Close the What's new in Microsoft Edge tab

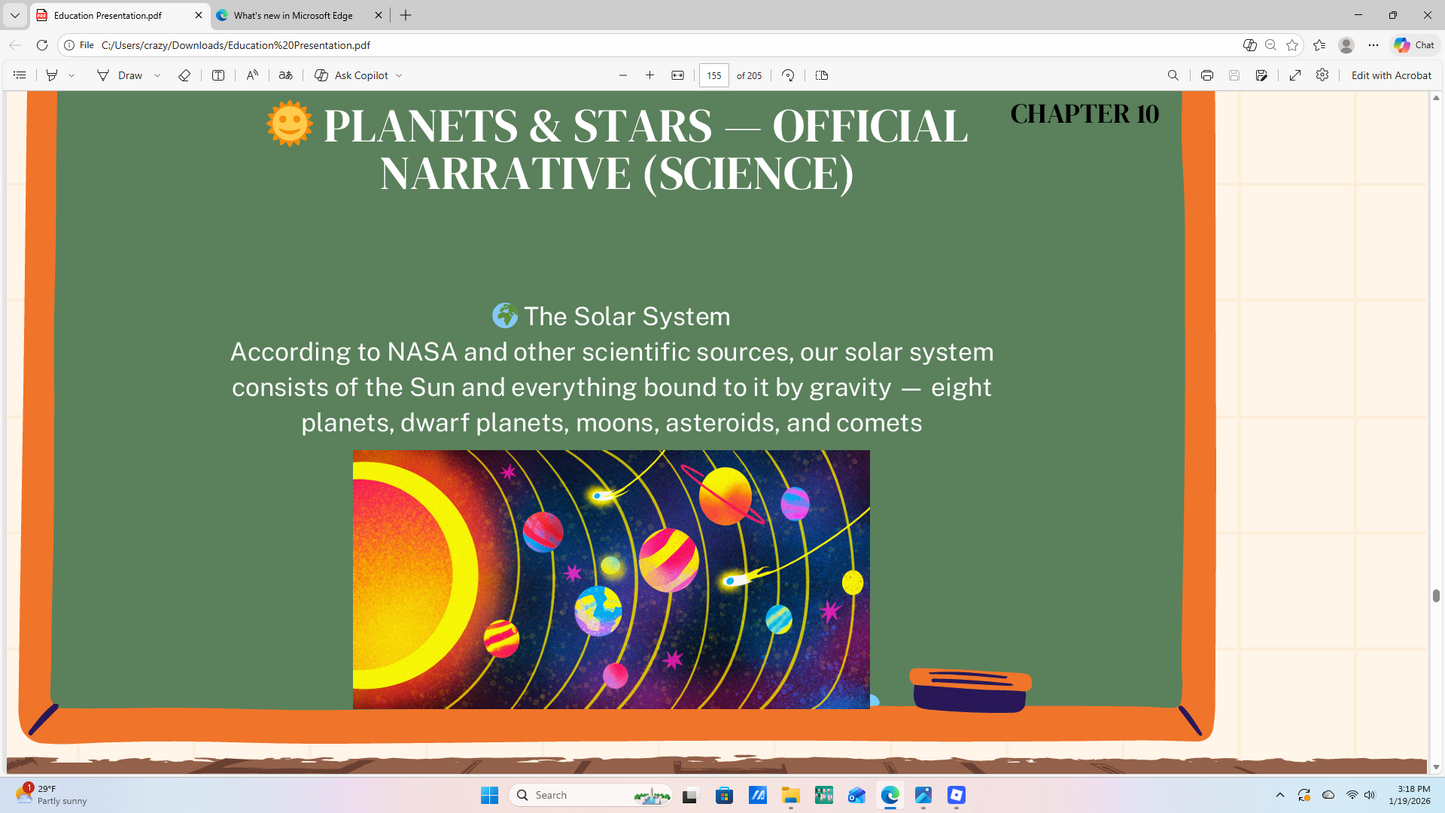(378, 15)
